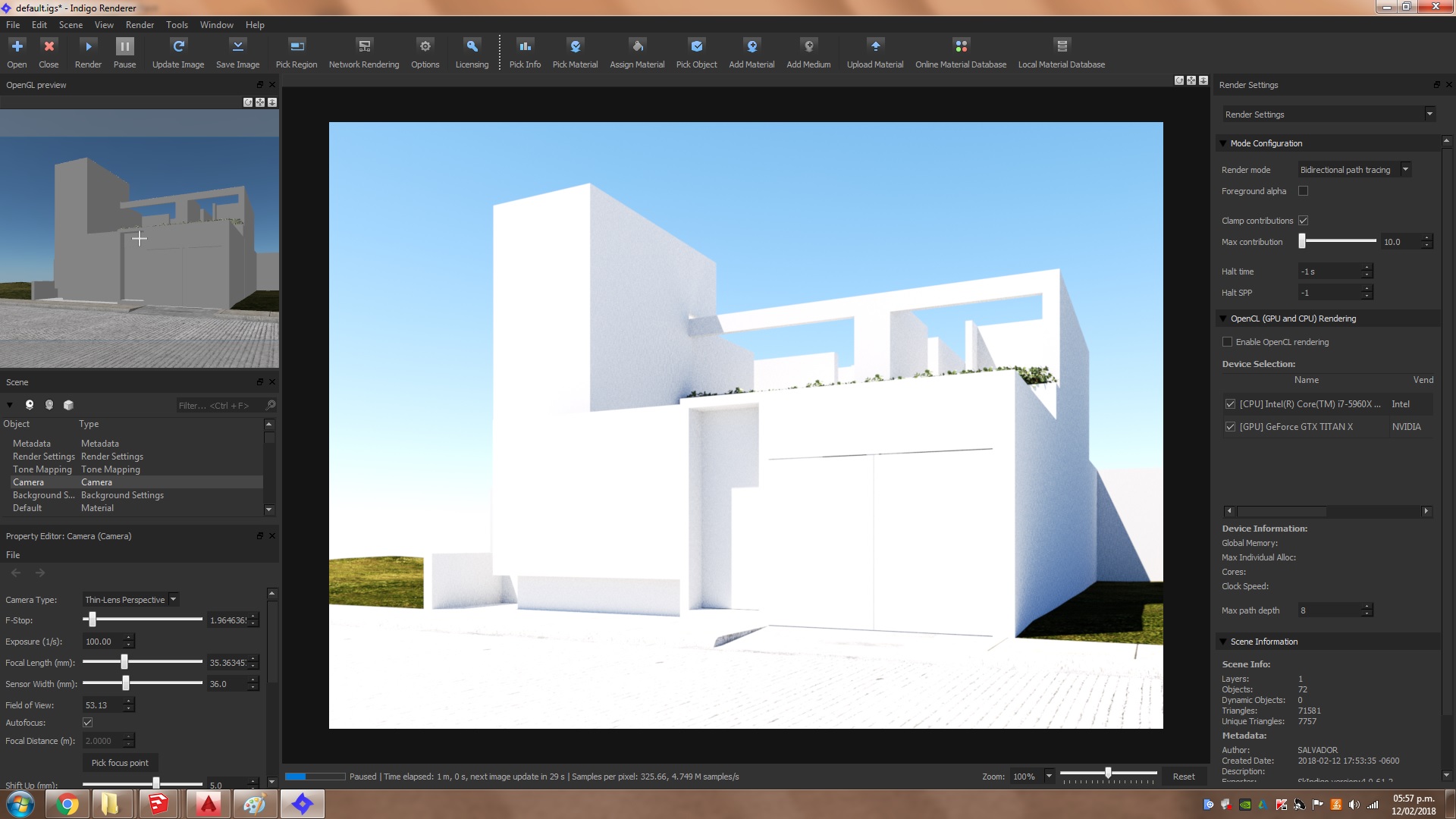Click the Render toolbar icon
Screen dimensions: 1456x819
[x=88, y=47]
